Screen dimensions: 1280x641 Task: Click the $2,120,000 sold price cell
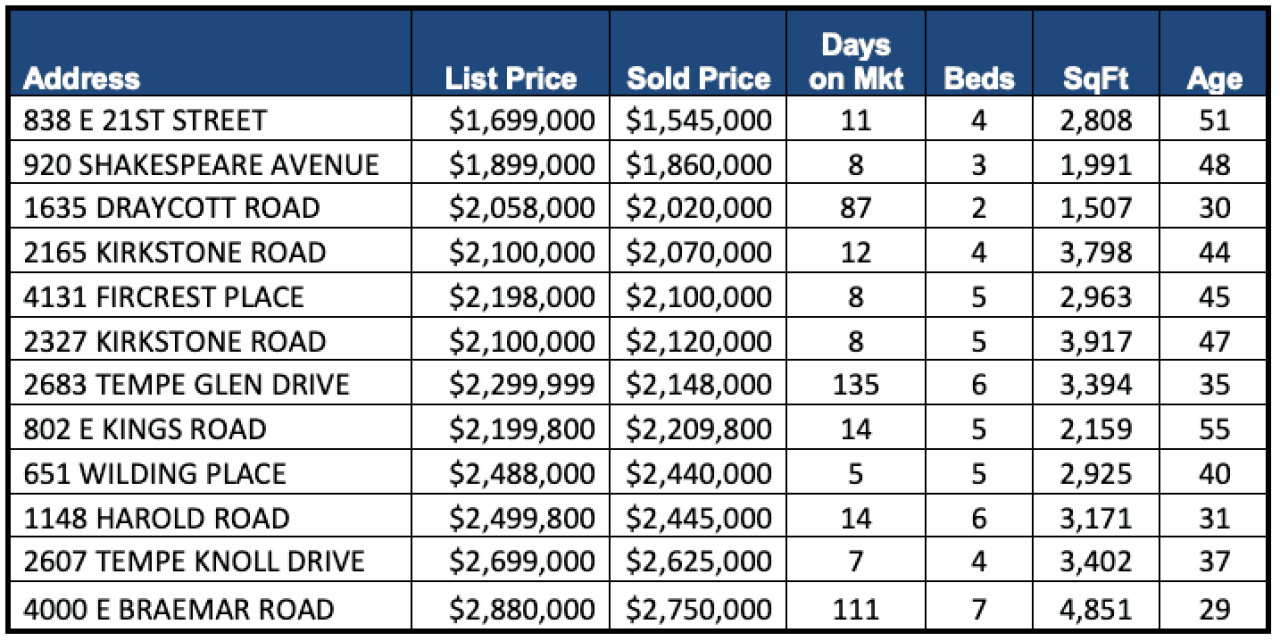[699, 341]
